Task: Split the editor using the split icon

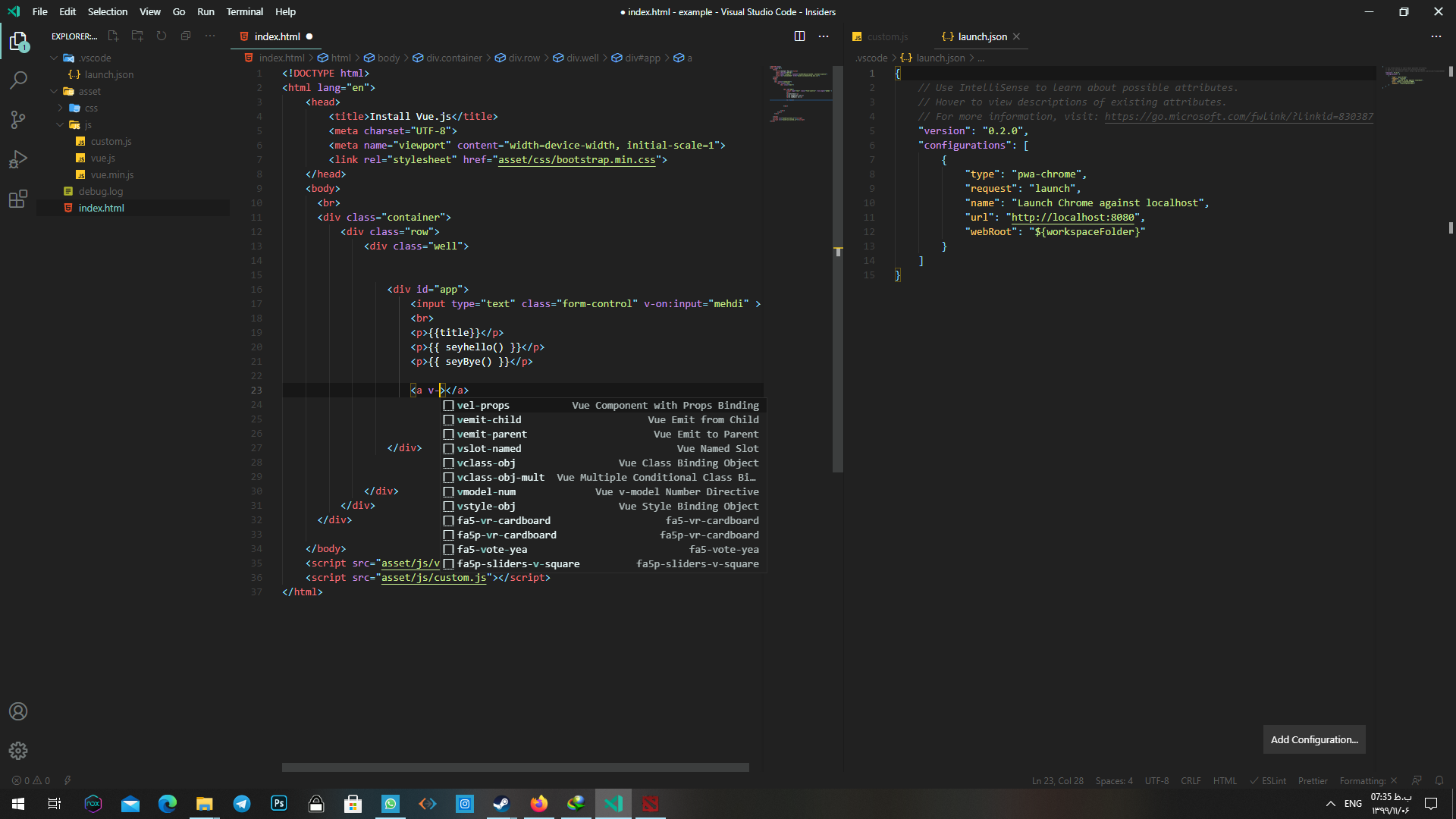Action: pos(800,36)
